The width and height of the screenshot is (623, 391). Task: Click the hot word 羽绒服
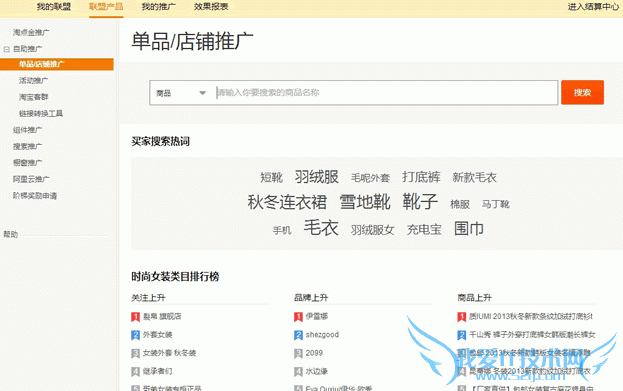[x=317, y=177]
